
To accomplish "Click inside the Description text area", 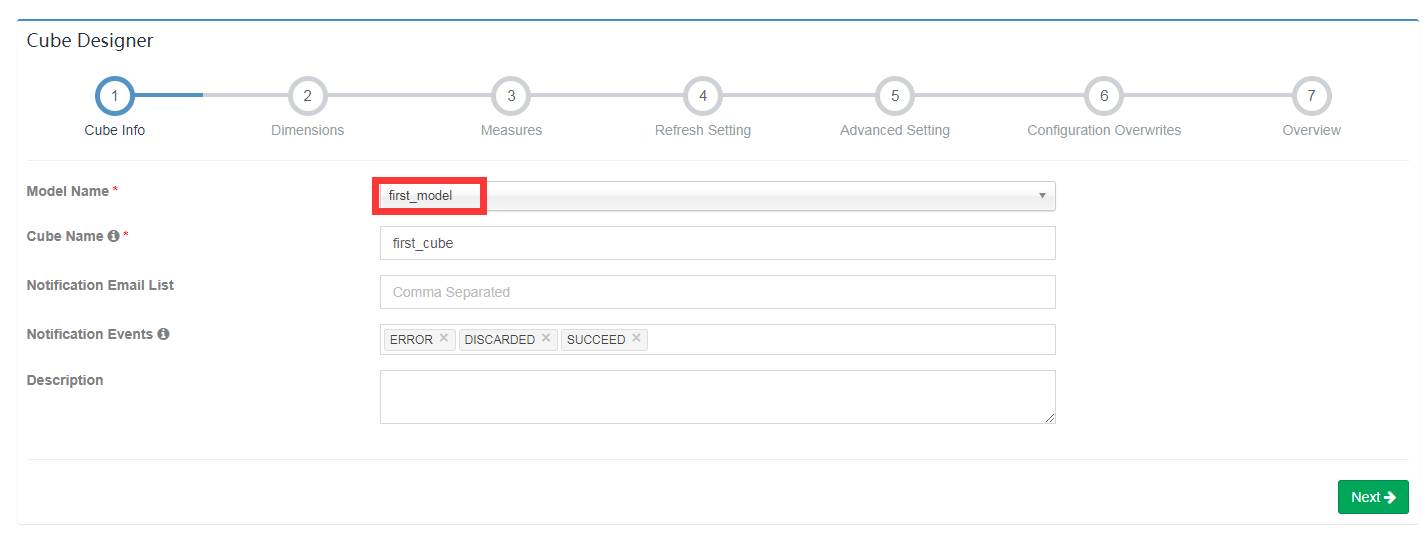I will tap(717, 397).
